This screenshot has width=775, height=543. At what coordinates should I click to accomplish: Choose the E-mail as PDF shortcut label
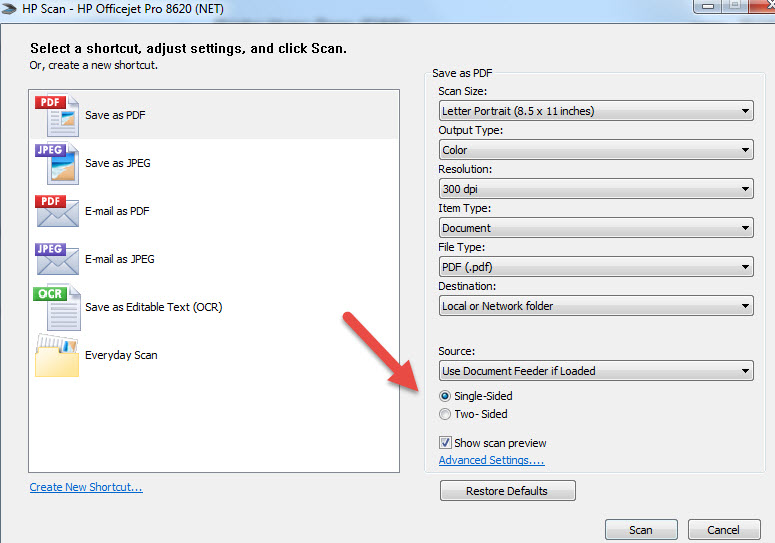pyautogui.click(x=117, y=211)
